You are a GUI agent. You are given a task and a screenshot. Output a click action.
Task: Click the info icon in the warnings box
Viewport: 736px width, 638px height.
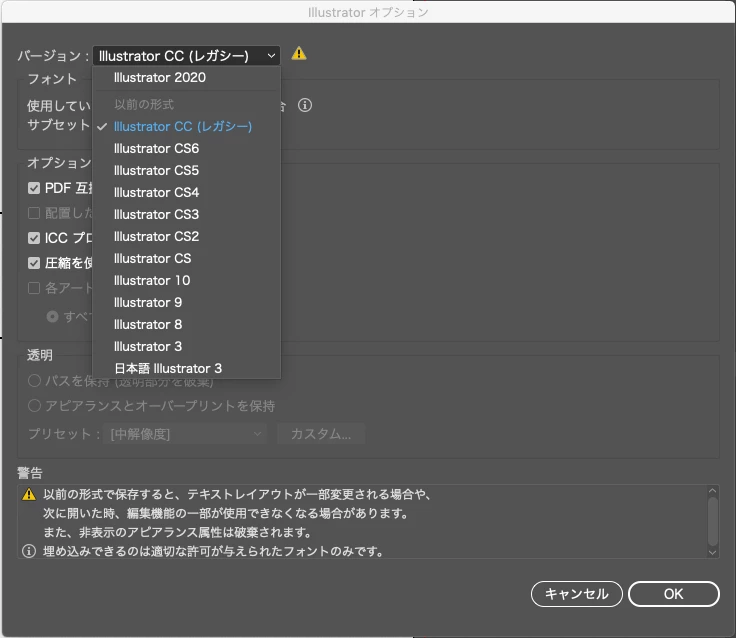[29, 551]
